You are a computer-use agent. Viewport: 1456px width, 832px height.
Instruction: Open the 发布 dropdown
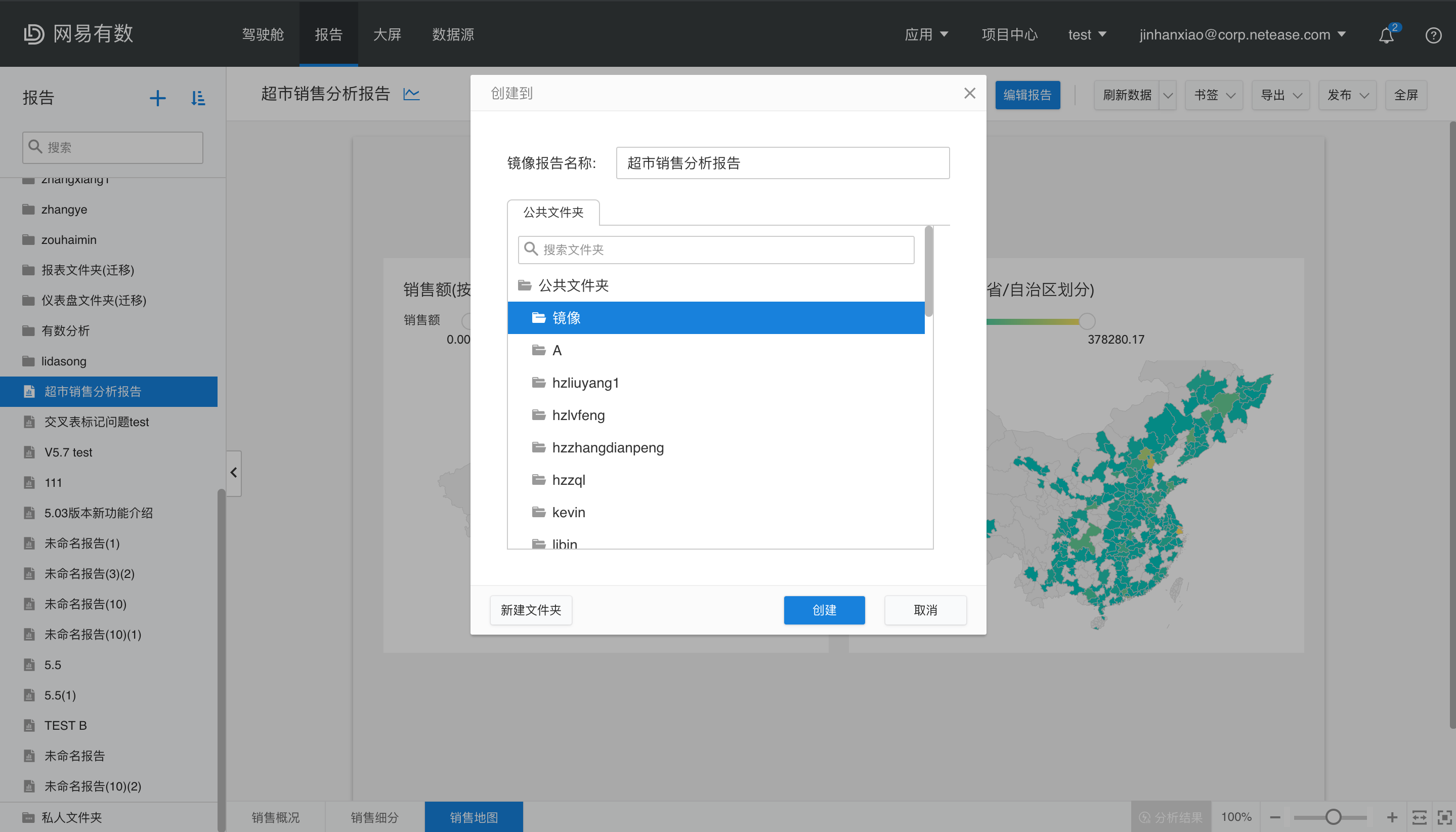(x=1347, y=95)
